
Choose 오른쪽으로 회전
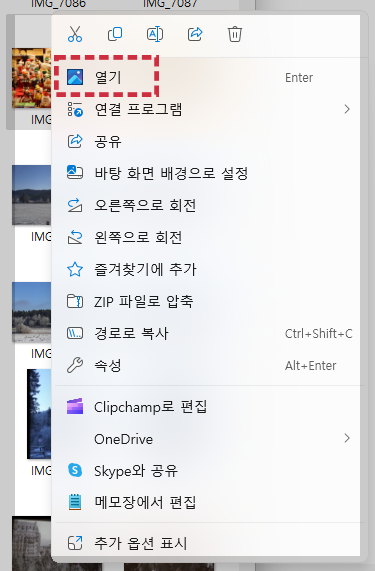point(208,205)
